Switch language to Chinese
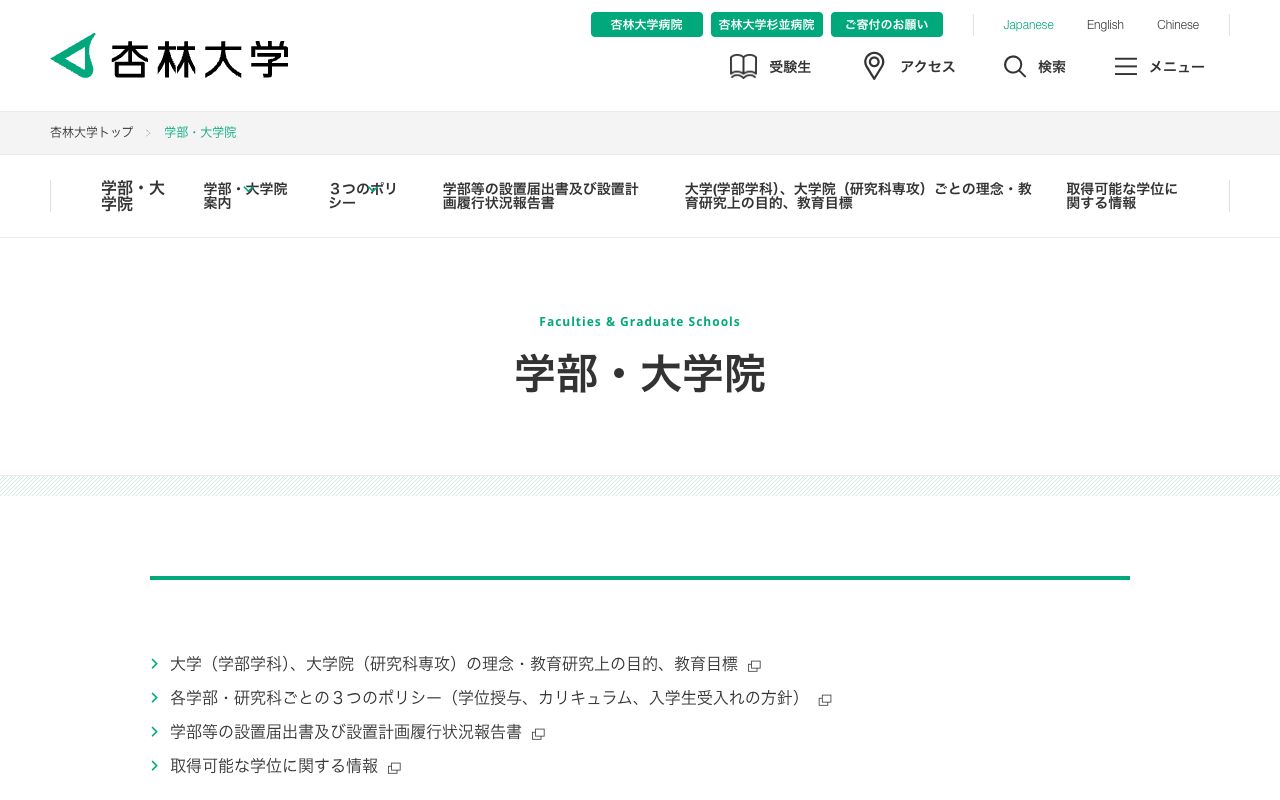The width and height of the screenshot is (1280, 800). [1178, 25]
